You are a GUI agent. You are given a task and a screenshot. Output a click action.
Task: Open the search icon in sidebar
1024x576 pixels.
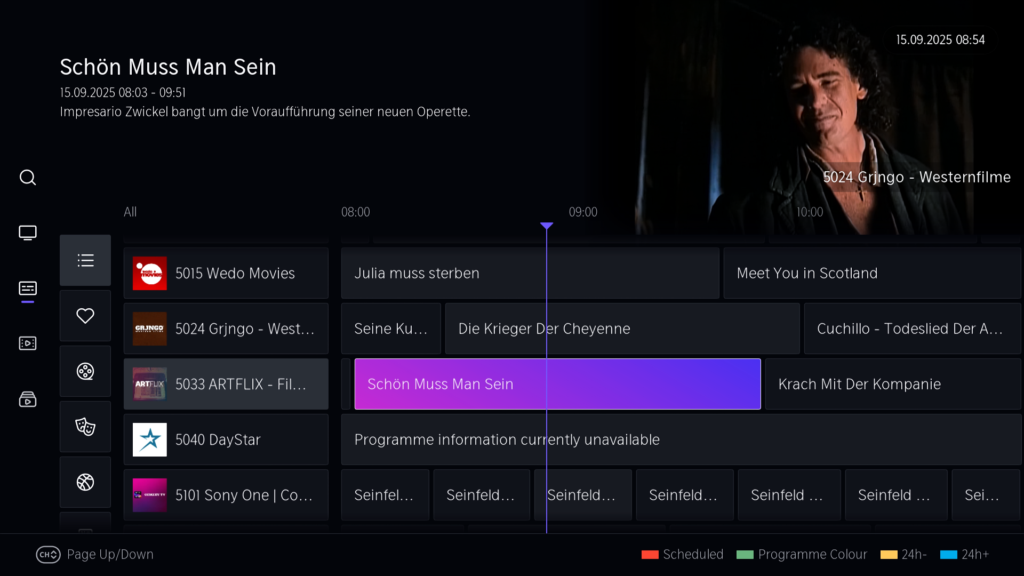[28, 178]
